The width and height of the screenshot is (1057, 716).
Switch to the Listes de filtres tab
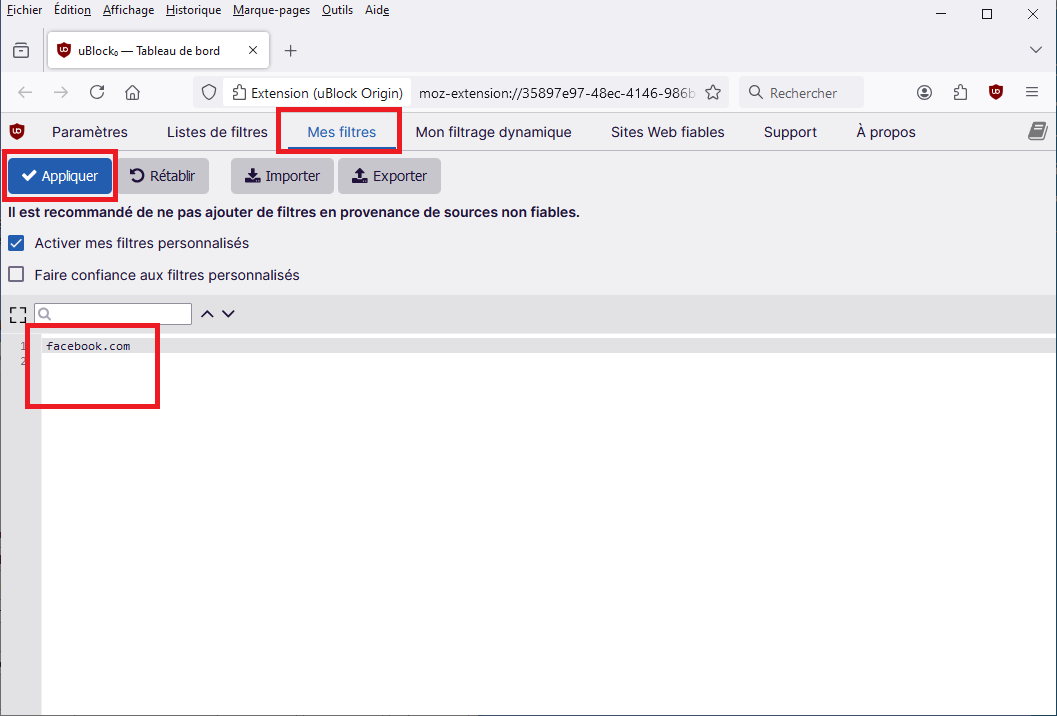(x=217, y=132)
